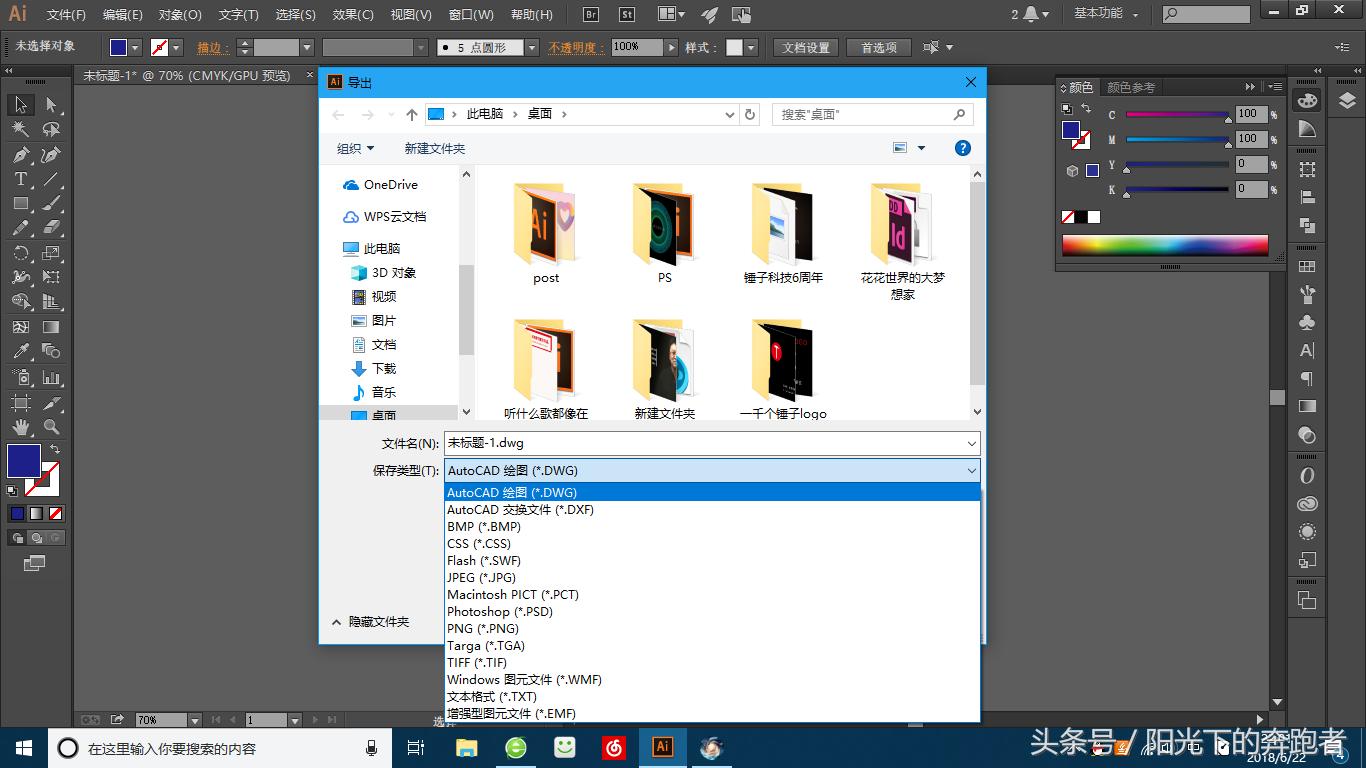
Task: Select the Type tool
Action: pyautogui.click(x=20, y=179)
